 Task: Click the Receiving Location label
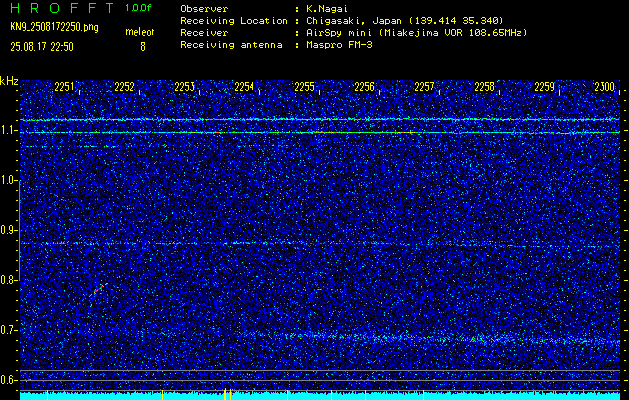[234, 20]
